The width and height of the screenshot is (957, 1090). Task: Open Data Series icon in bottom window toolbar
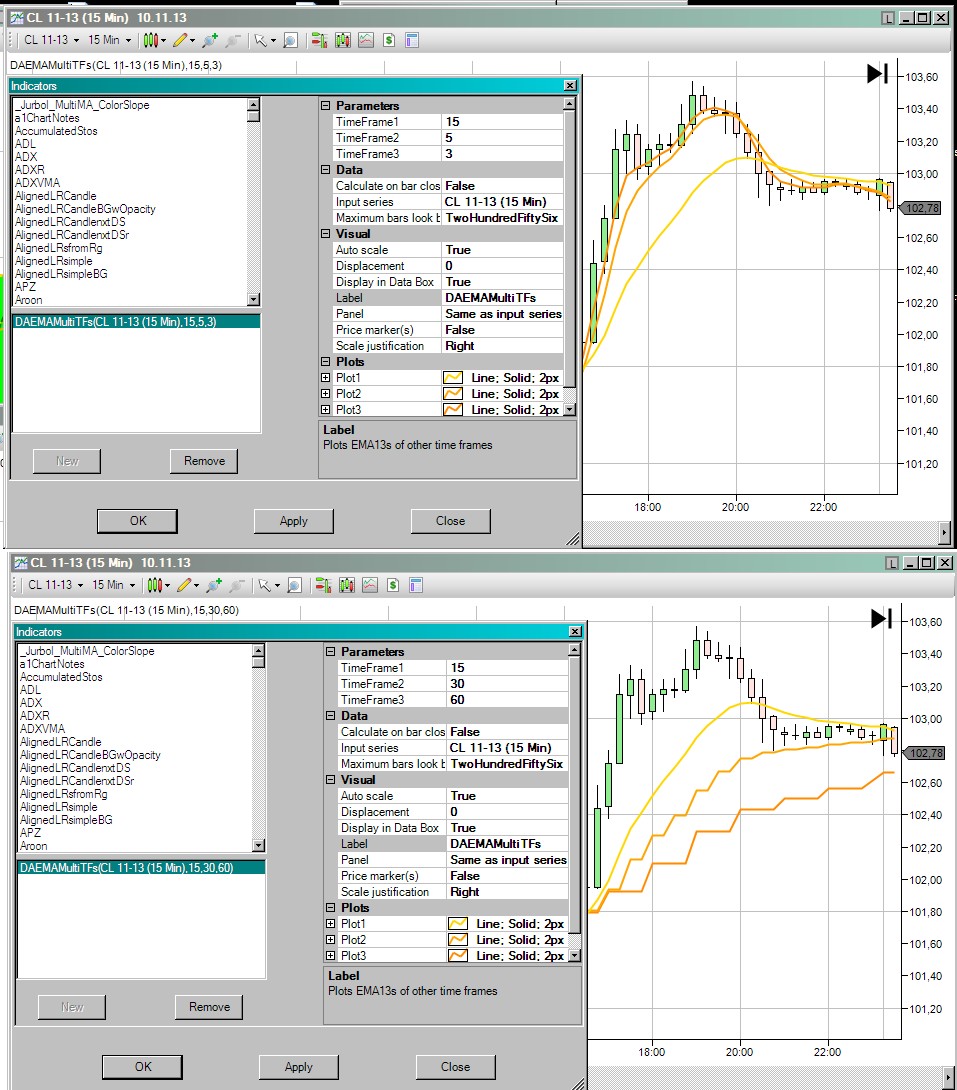pos(347,585)
